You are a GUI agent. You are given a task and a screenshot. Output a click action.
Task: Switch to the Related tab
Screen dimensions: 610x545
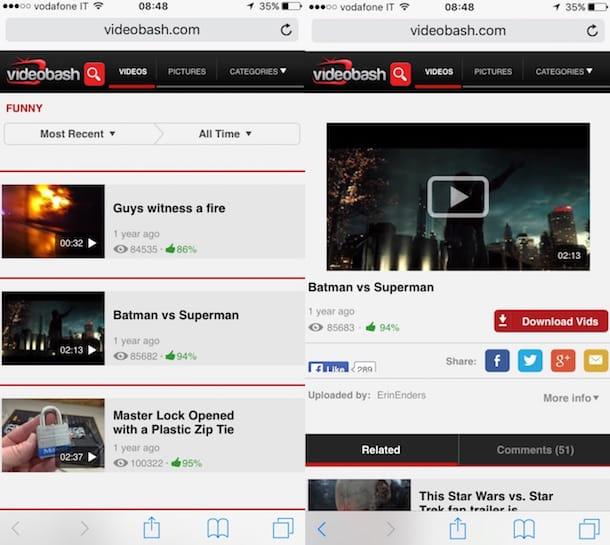click(x=381, y=450)
